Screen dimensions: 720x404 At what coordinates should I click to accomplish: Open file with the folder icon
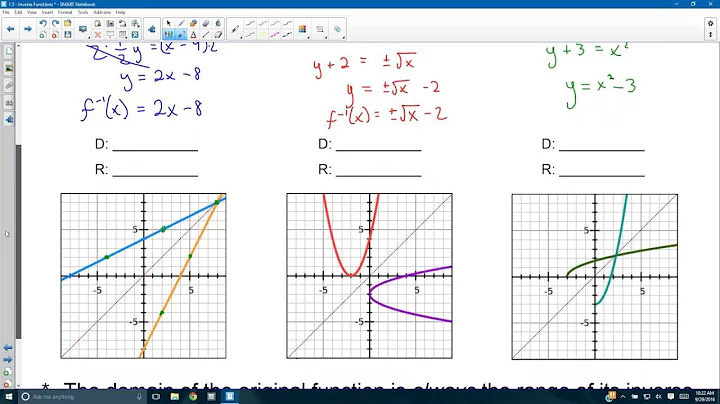click(68, 23)
